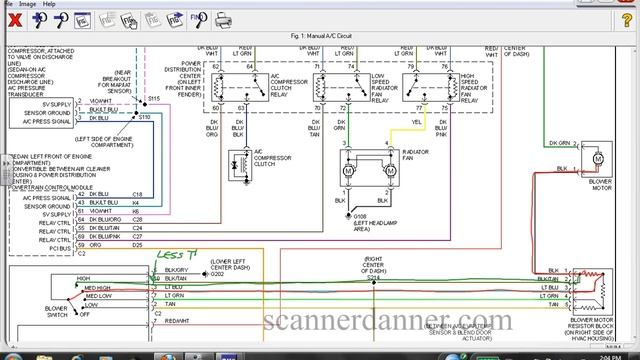
Task: Select the A/C compressor clutch coil symbol
Action: 244,165
